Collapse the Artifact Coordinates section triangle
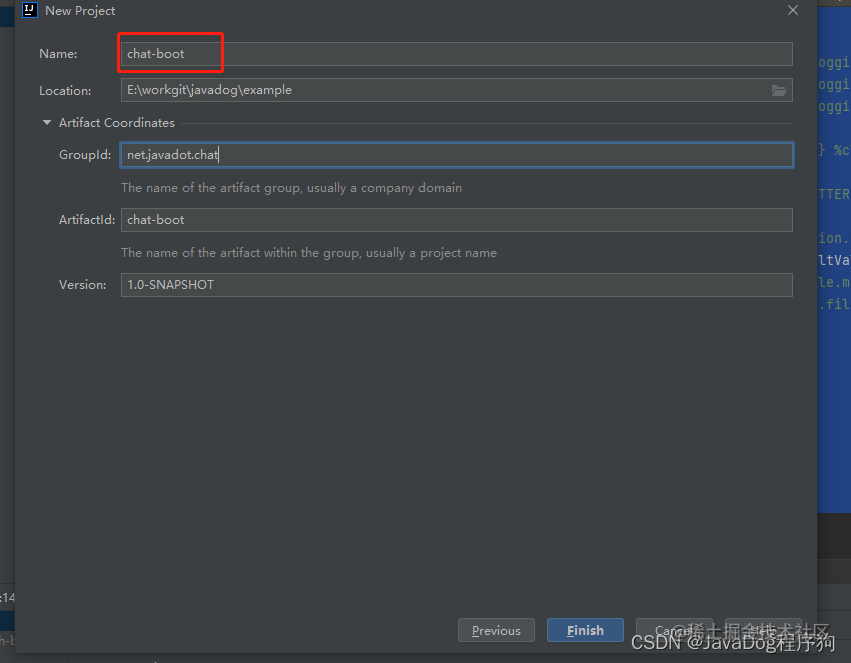The image size is (851, 663). 47,123
